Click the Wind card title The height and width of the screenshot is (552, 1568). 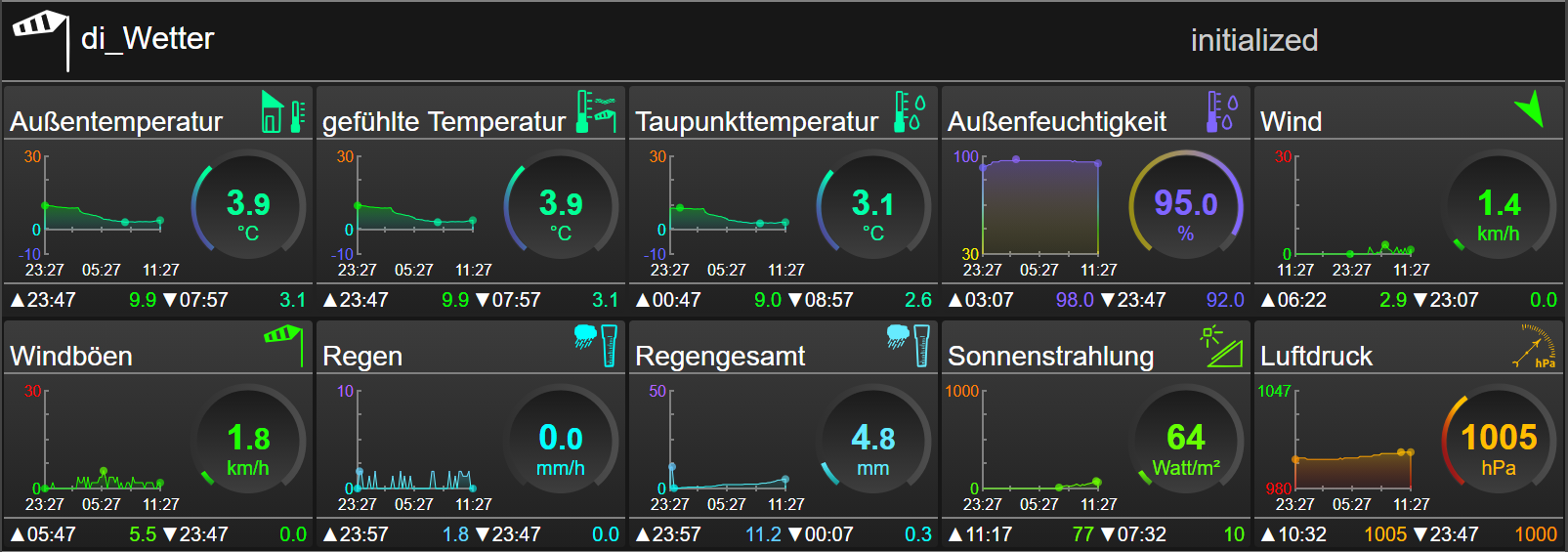(1291, 121)
